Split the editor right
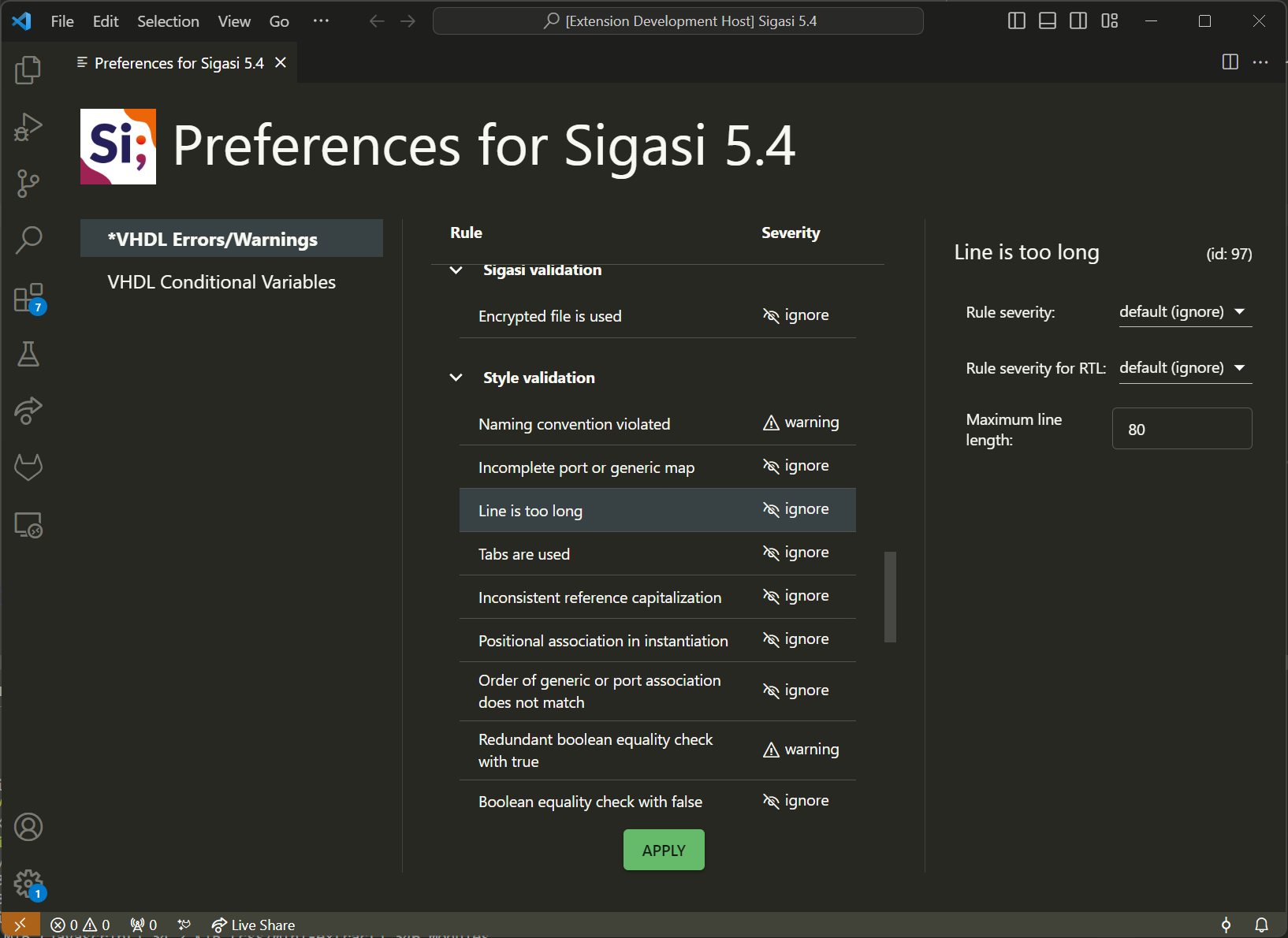 click(1230, 62)
